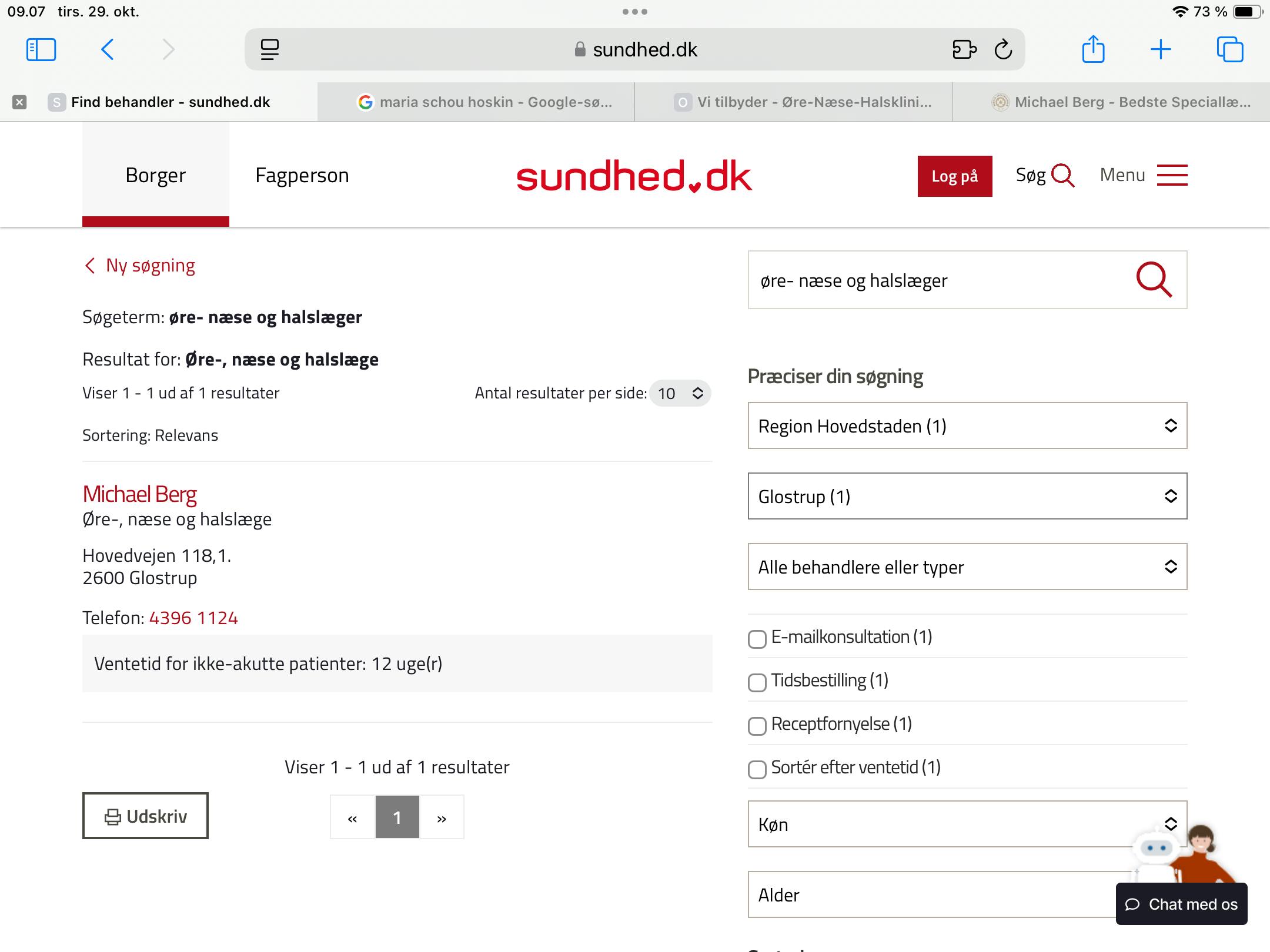Open the hamburger Menu icon
The width and height of the screenshot is (1270, 952).
coord(1172,175)
